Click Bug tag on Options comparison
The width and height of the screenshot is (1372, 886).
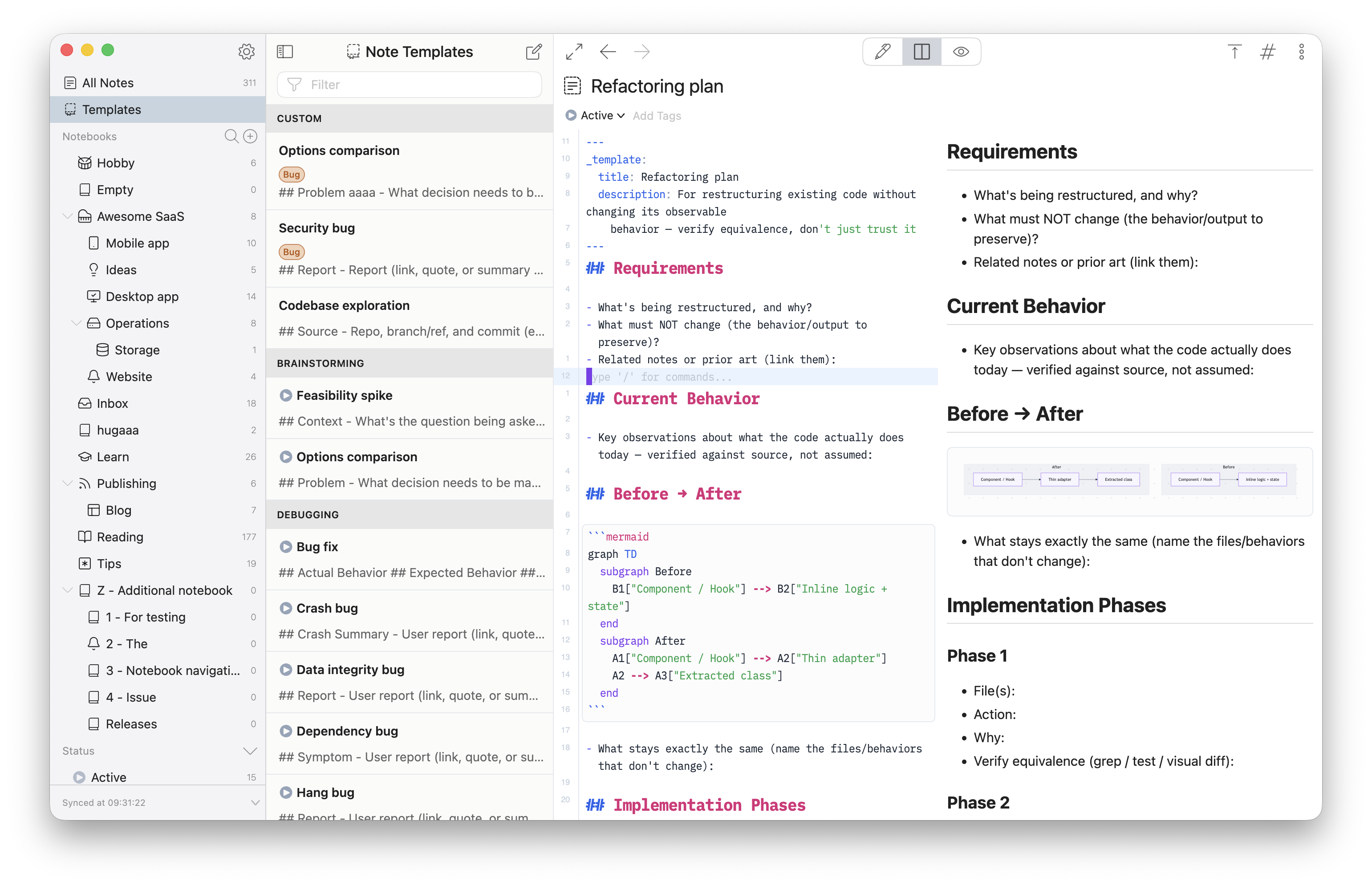pos(291,175)
